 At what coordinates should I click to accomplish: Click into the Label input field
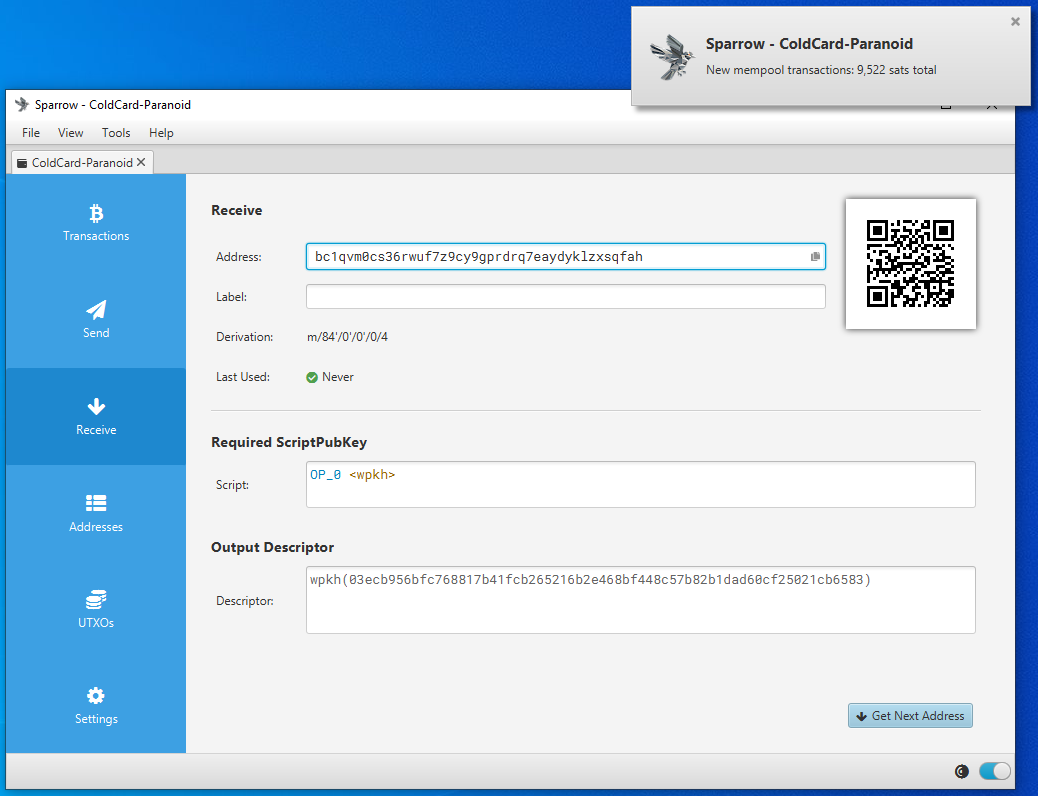tap(565, 297)
